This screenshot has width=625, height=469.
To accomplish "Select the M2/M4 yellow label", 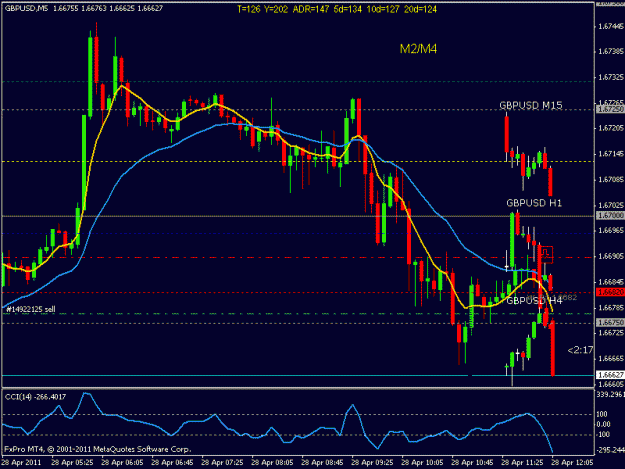I will click(418, 49).
